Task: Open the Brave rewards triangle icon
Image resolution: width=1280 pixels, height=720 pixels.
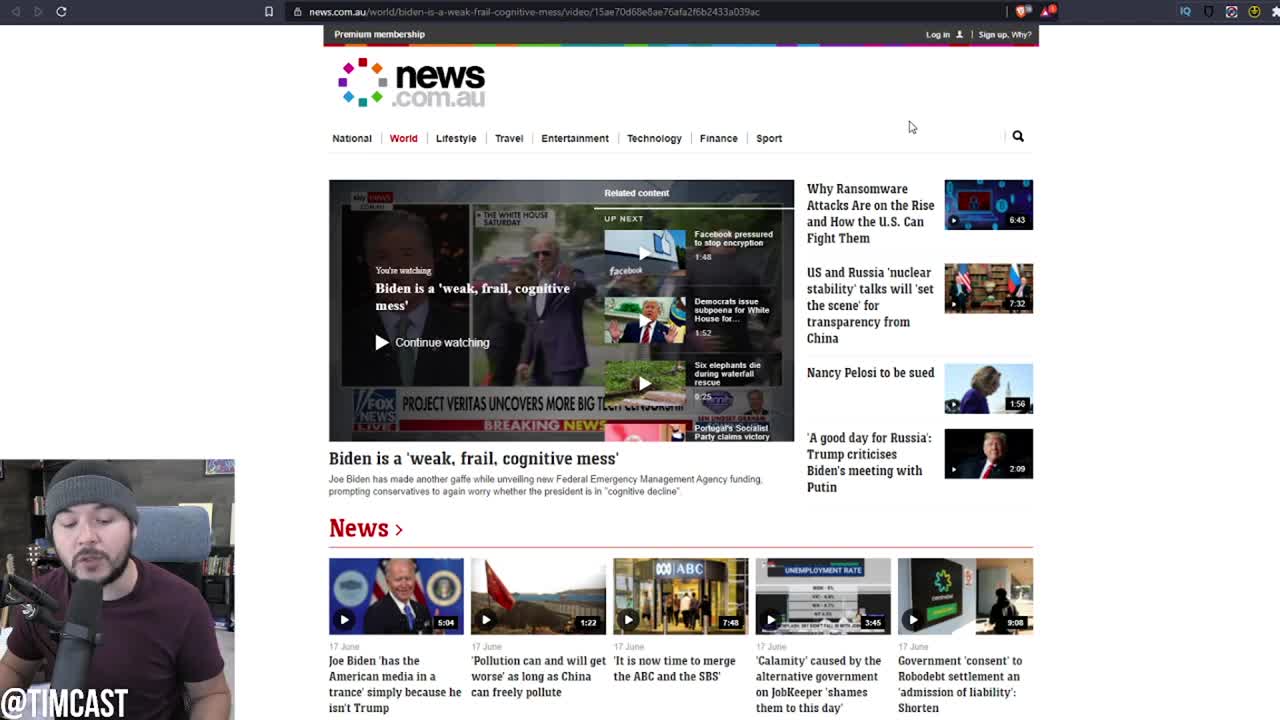Action: (x=1047, y=11)
